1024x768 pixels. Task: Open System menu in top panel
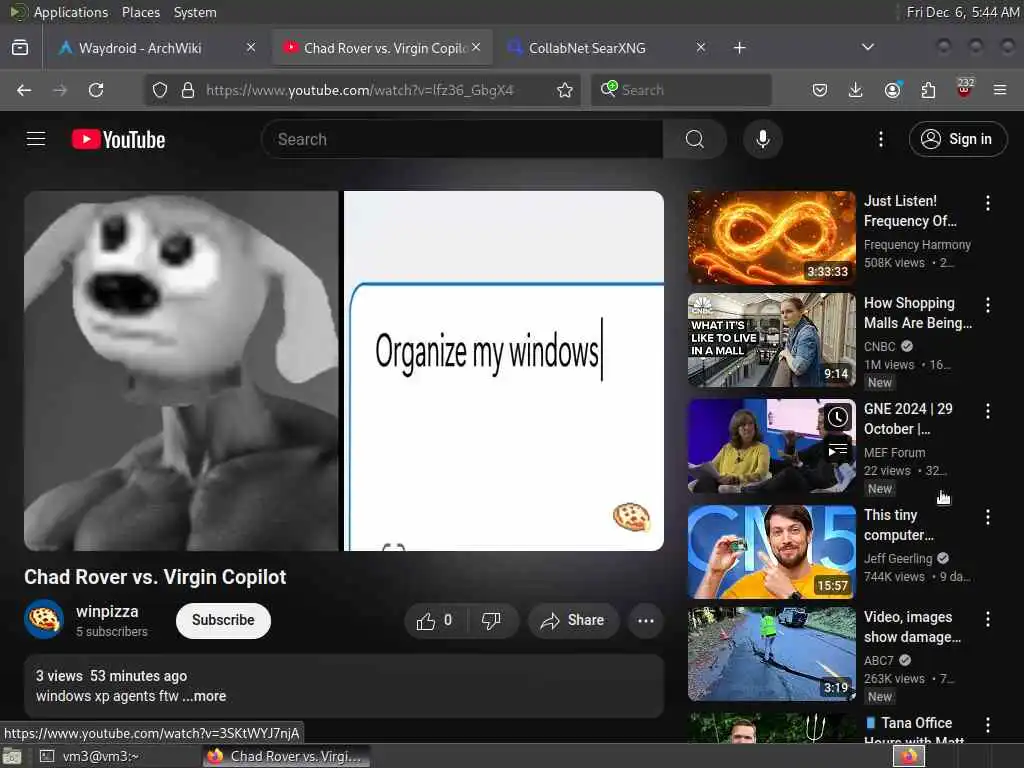click(195, 12)
